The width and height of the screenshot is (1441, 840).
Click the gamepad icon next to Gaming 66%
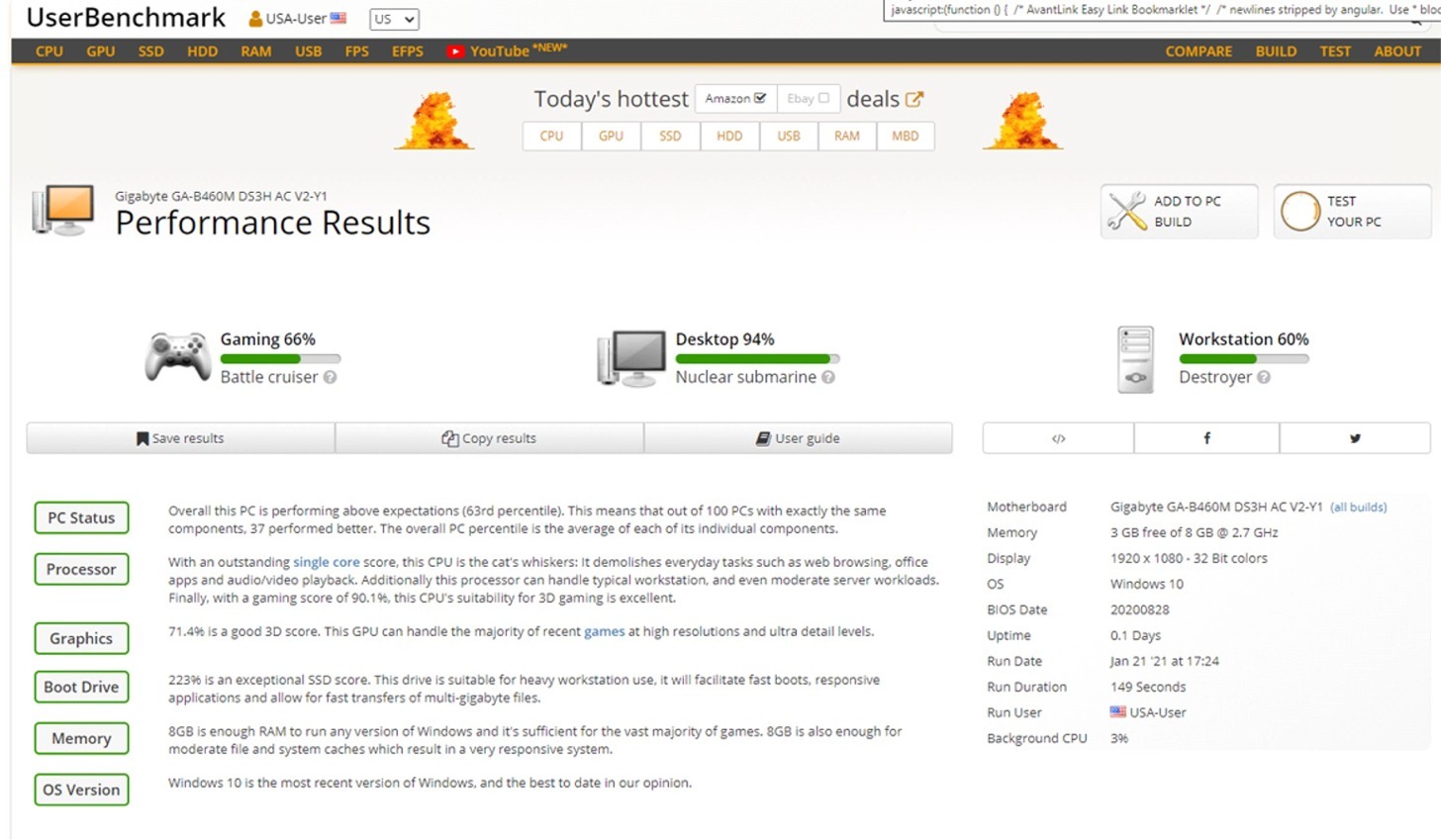click(178, 357)
